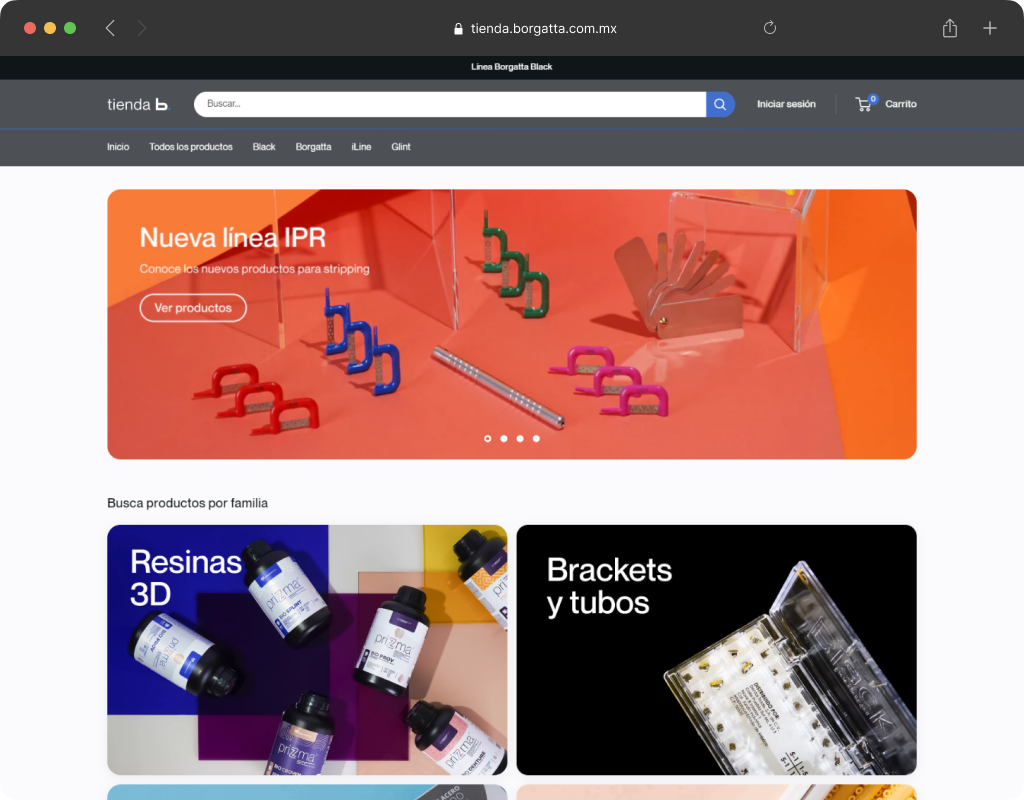Image resolution: width=1024 pixels, height=800 pixels.
Task: Open the iLine category menu
Action: (361, 147)
